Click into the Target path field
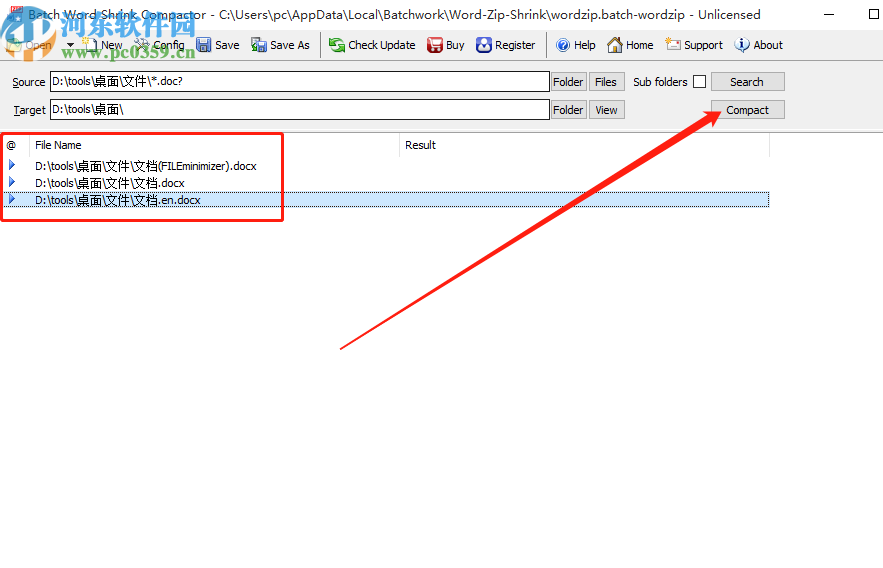 tap(300, 109)
